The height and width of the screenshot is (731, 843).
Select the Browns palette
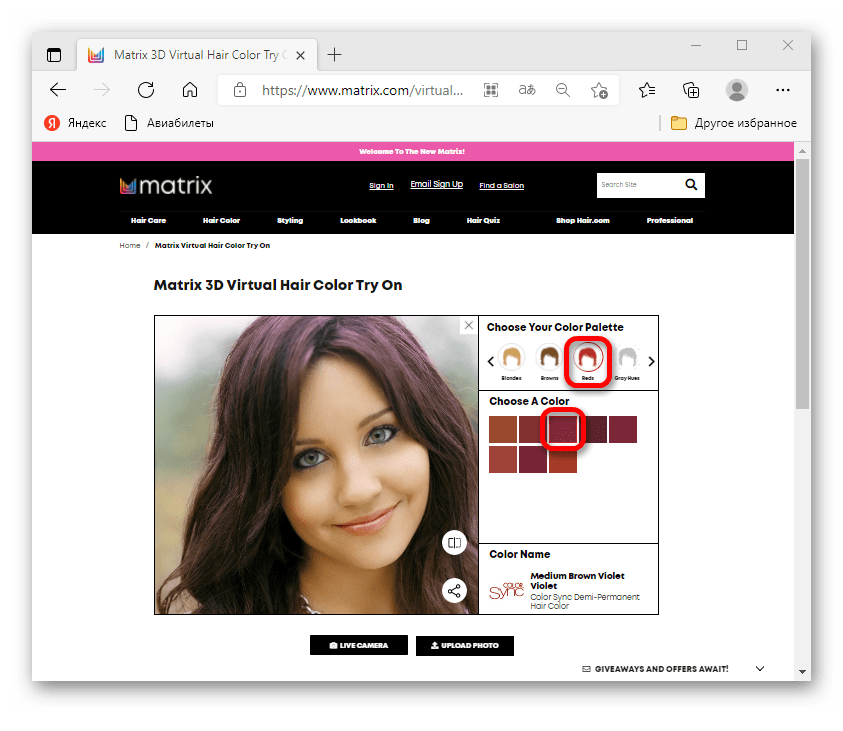(x=549, y=361)
